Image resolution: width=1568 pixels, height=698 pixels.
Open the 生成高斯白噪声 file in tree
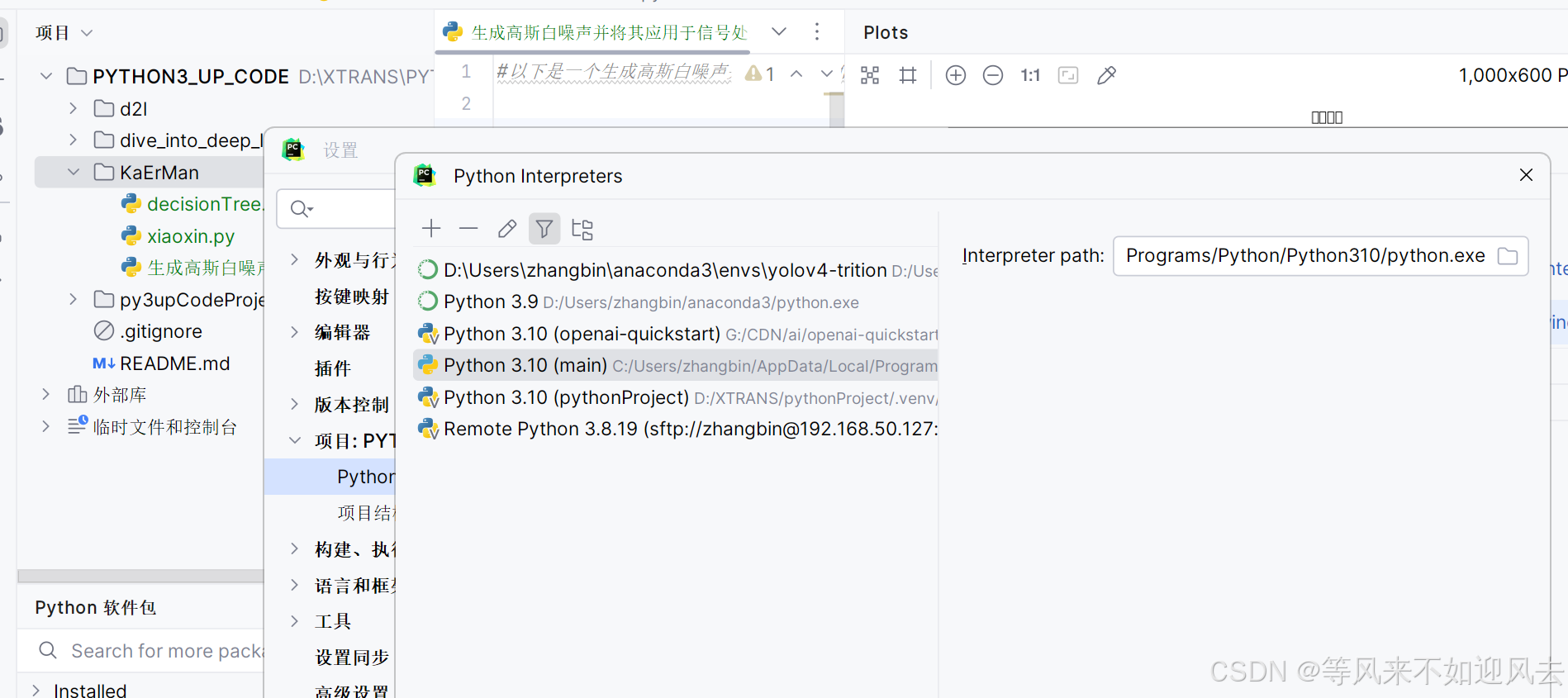192,268
